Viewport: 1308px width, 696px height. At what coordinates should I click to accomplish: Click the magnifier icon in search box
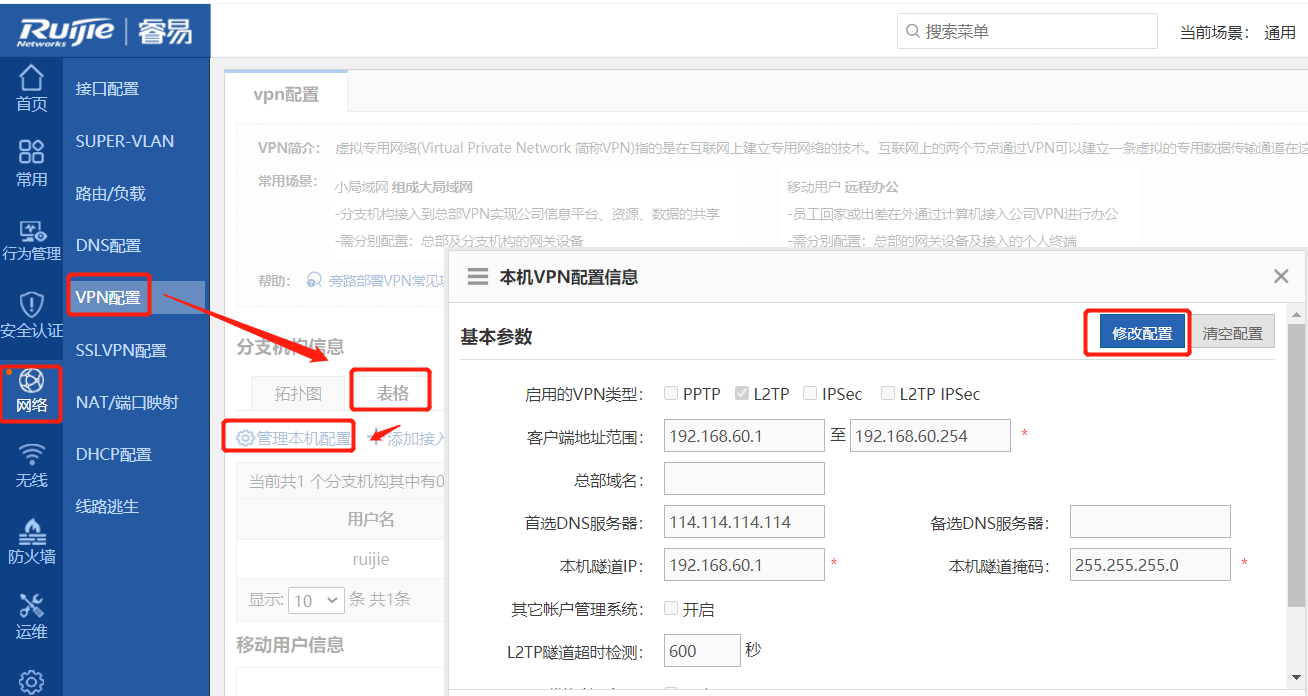coord(912,31)
